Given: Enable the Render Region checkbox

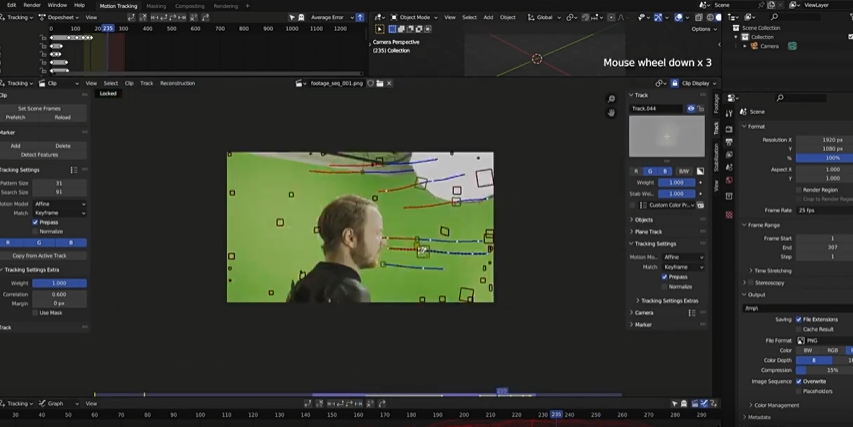Looking at the screenshot, I should [799, 190].
